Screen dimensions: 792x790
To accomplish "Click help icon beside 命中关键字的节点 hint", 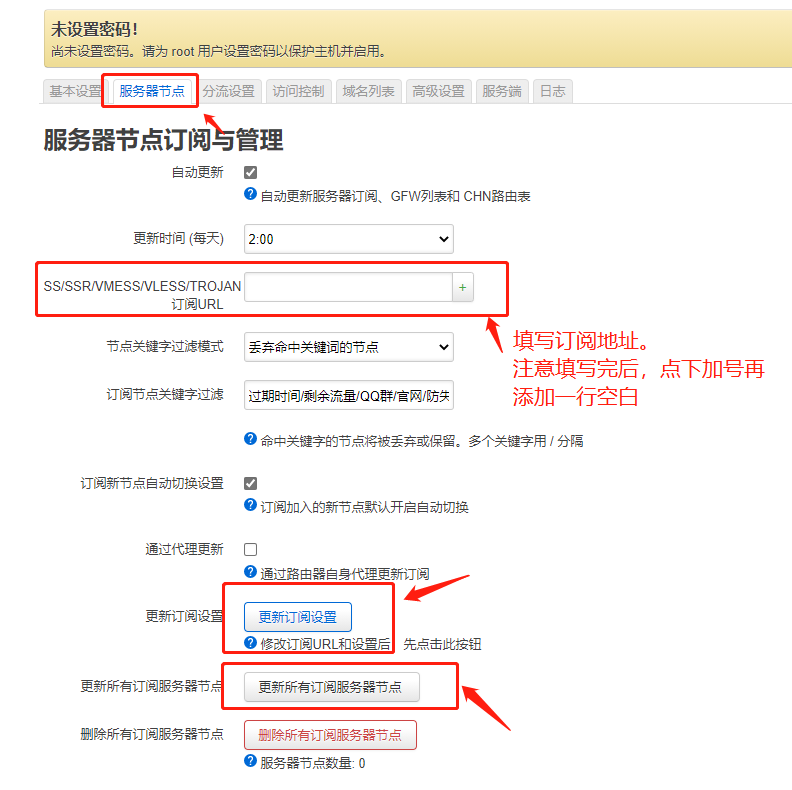I will 250,439.
